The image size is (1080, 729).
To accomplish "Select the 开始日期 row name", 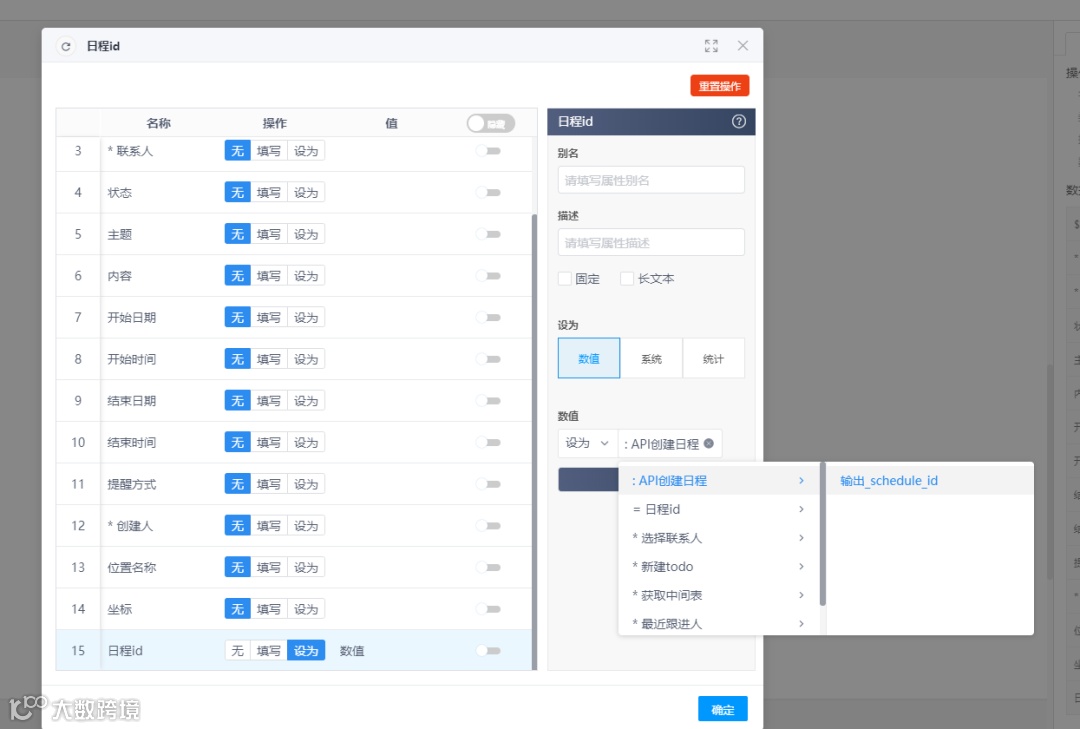I will tap(132, 318).
